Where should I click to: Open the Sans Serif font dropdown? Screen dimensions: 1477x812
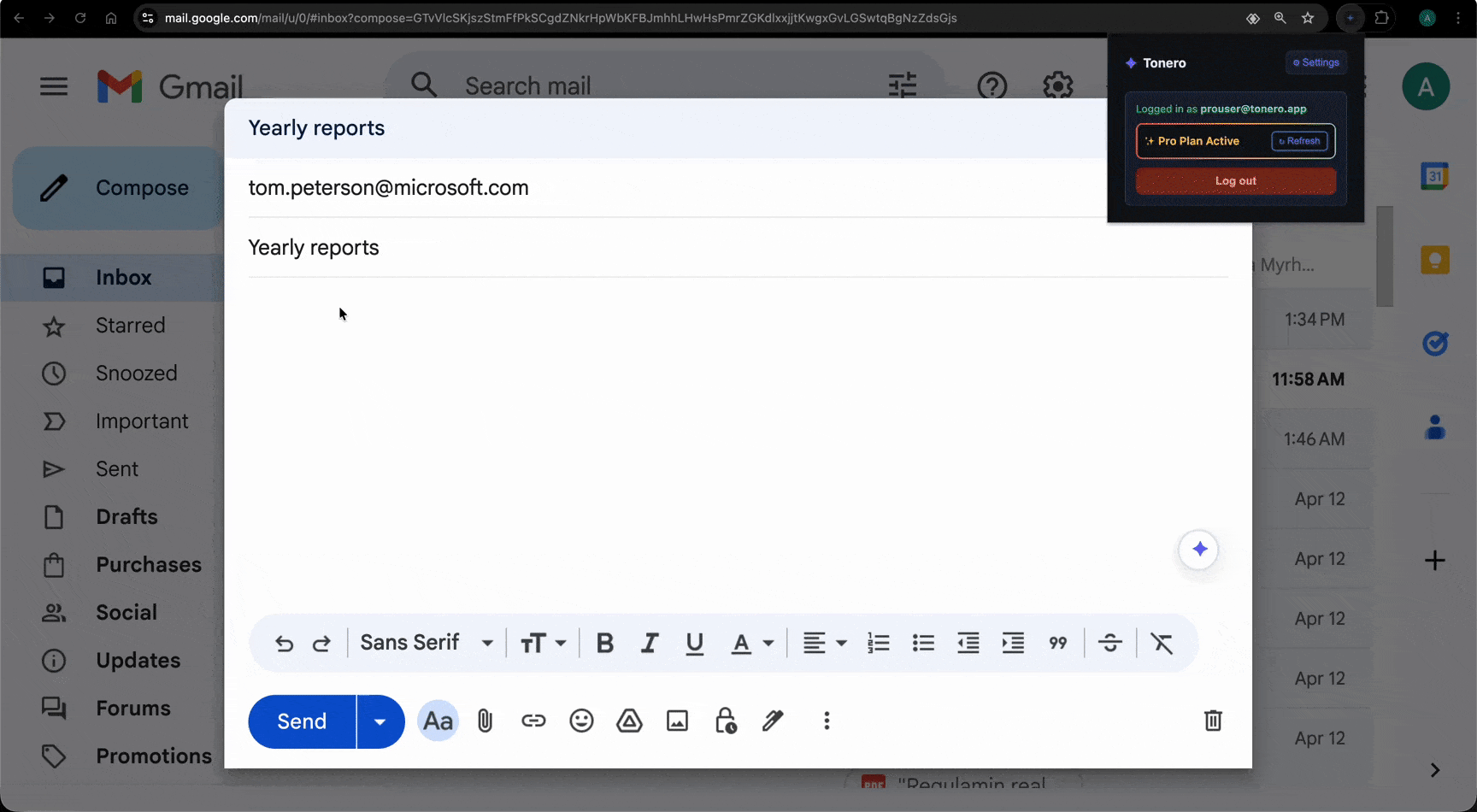(427, 643)
